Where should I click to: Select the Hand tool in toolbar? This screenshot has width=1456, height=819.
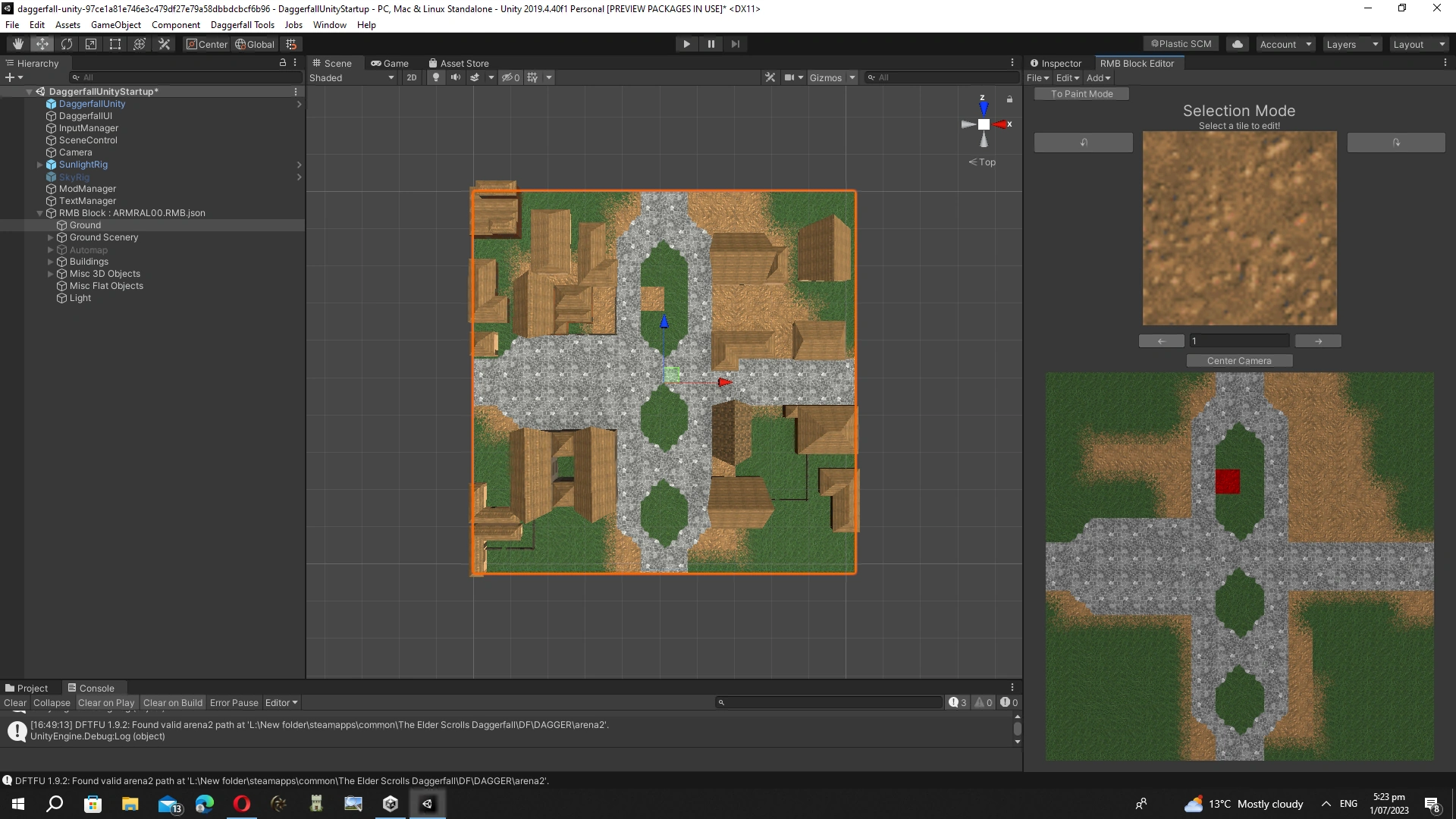pos(18,44)
